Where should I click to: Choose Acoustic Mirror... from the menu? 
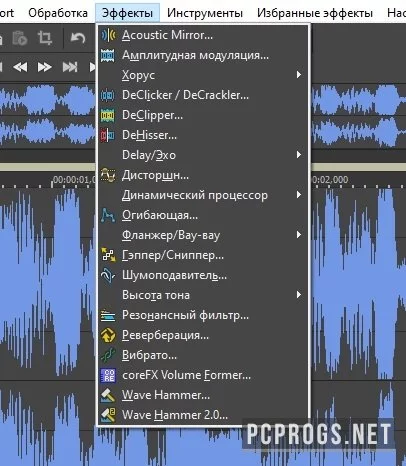(203, 35)
